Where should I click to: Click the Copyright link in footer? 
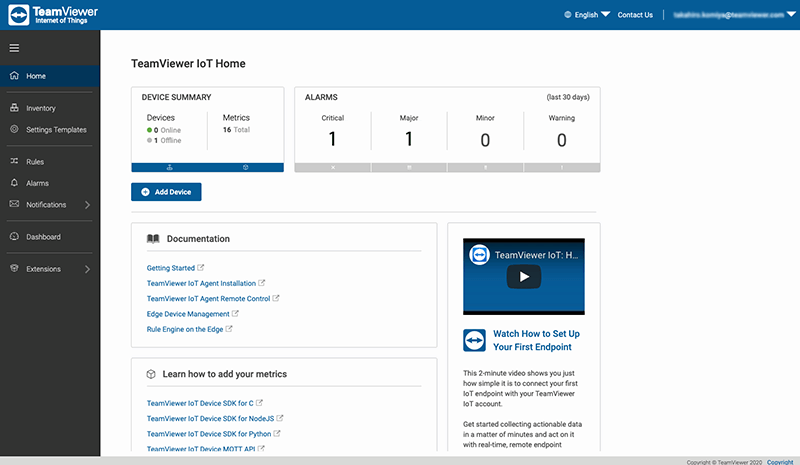tap(780, 462)
